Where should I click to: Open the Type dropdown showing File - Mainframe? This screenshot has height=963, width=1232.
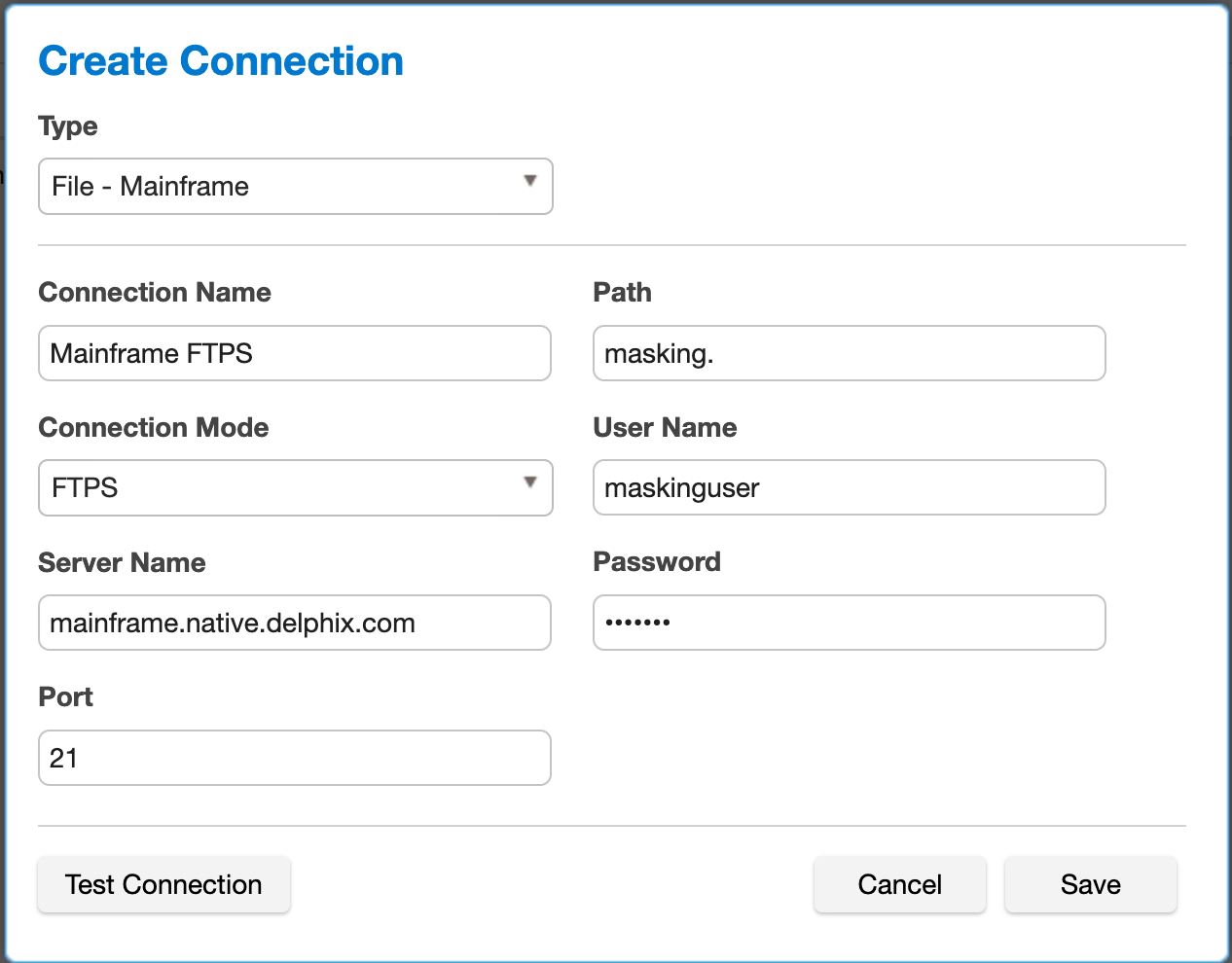click(x=295, y=186)
